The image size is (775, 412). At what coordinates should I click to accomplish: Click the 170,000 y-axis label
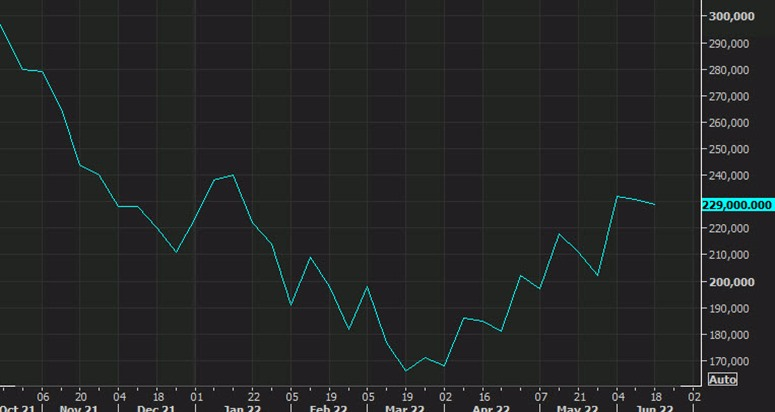point(729,361)
